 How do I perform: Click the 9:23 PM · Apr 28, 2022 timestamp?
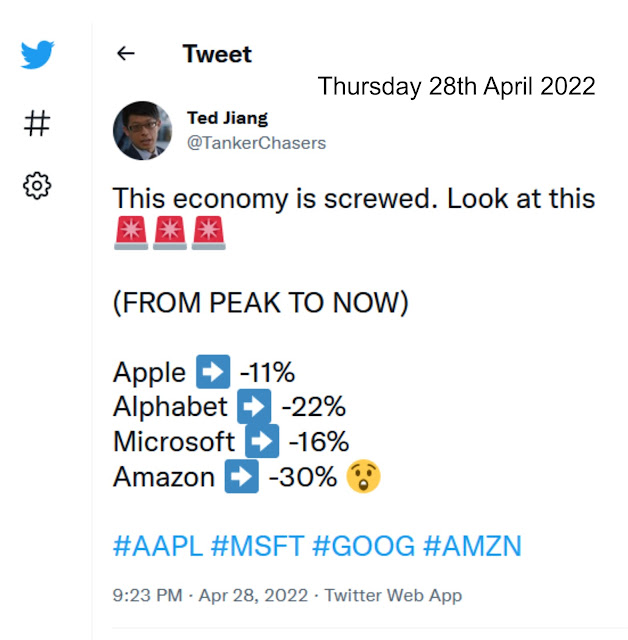tap(210, 596)
